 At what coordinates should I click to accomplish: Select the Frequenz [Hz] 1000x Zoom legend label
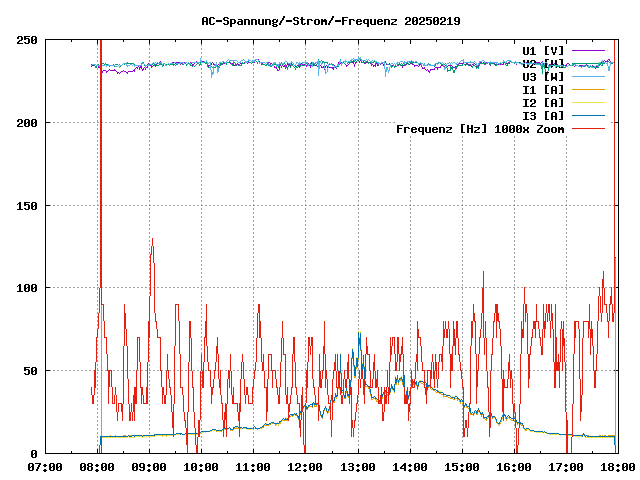click(480, 129)
